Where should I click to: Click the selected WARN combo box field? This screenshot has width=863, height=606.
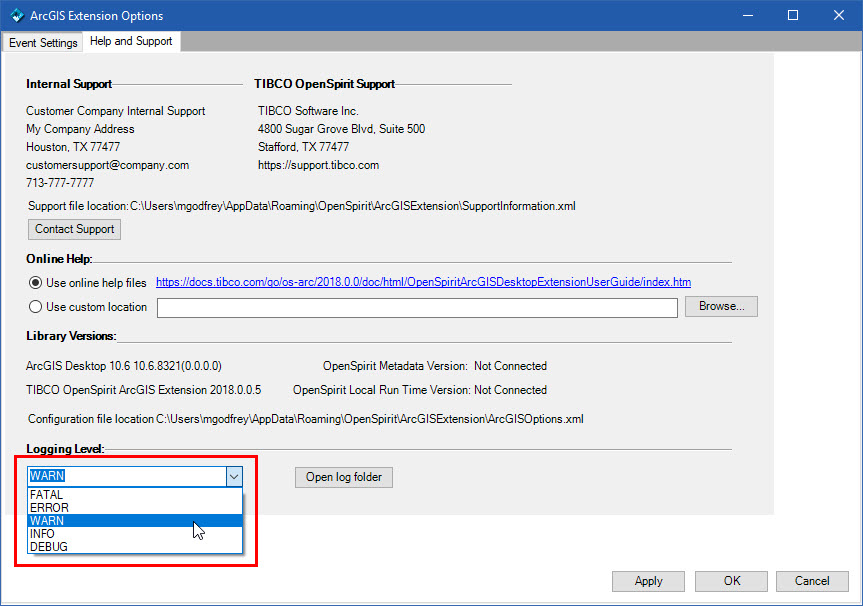tap(127, 476)
